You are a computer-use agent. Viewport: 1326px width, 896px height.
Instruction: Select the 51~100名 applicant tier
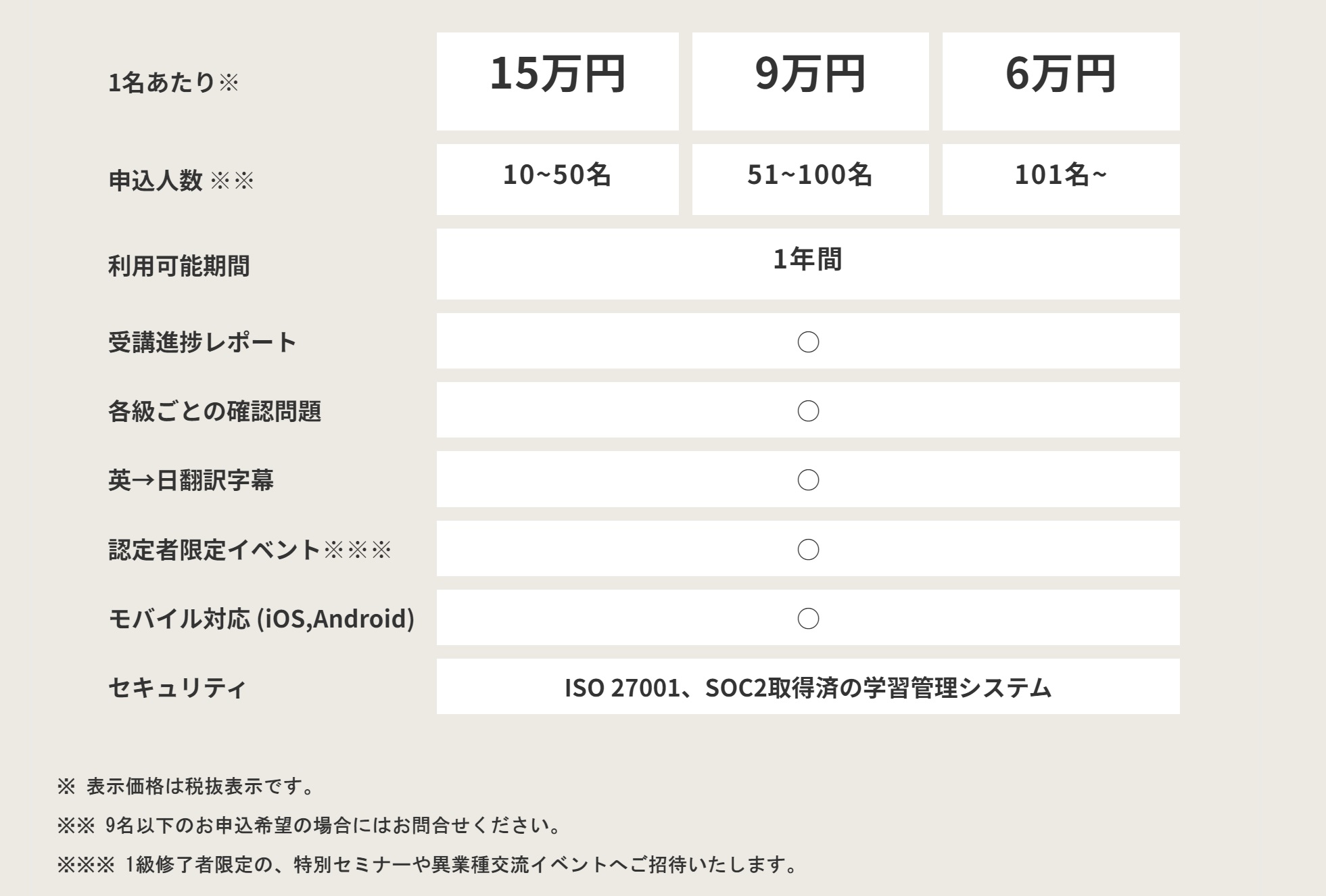click(x=810, y=179)
